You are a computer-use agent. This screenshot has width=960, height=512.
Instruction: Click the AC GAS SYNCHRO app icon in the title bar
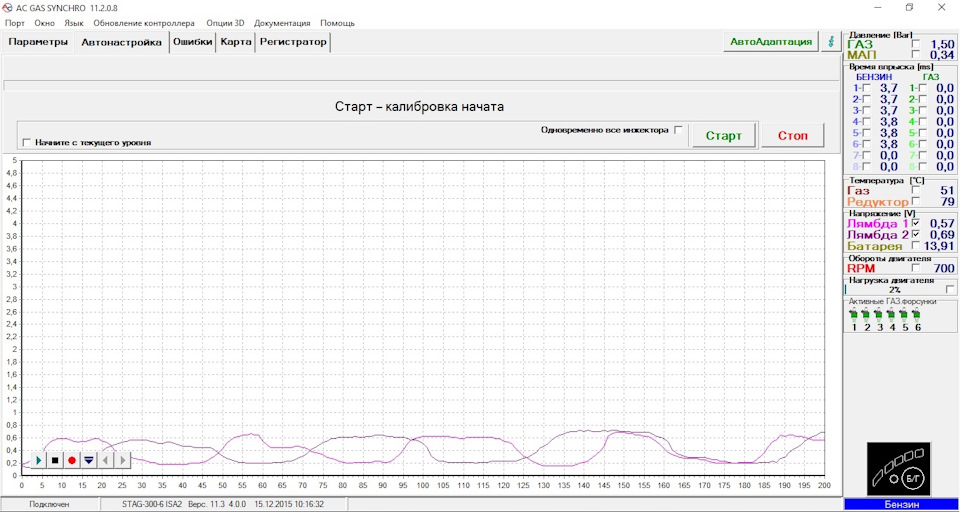(8, 8)
